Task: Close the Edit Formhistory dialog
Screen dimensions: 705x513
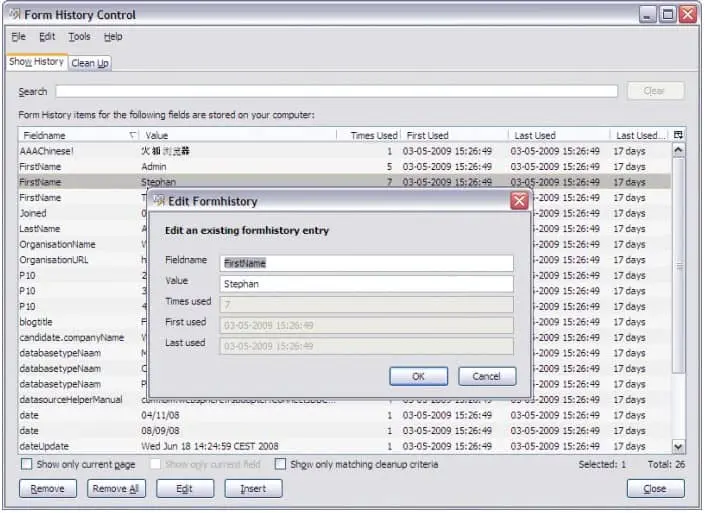Action: (x=519, y=201)
